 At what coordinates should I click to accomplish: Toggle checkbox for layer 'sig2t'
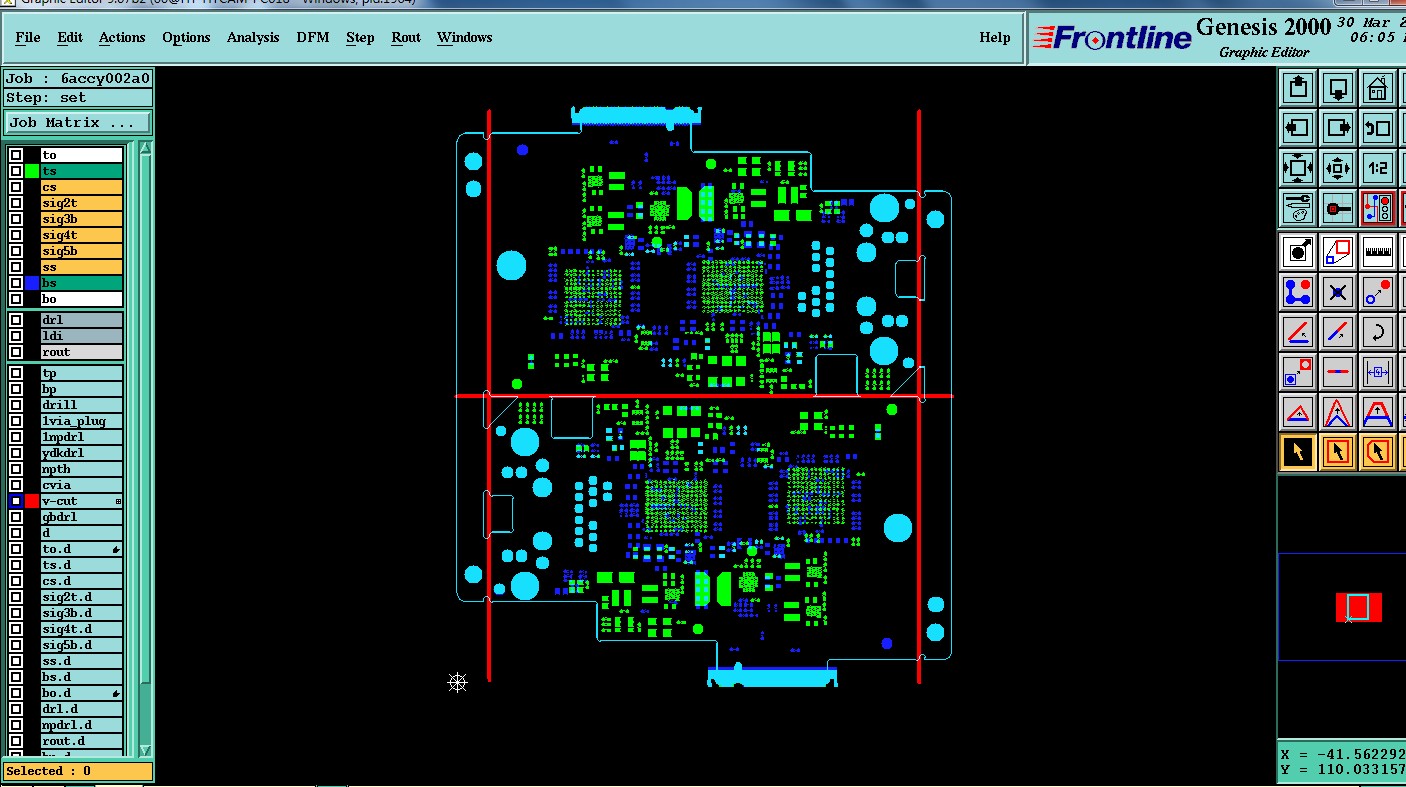(x=16, y=203)
